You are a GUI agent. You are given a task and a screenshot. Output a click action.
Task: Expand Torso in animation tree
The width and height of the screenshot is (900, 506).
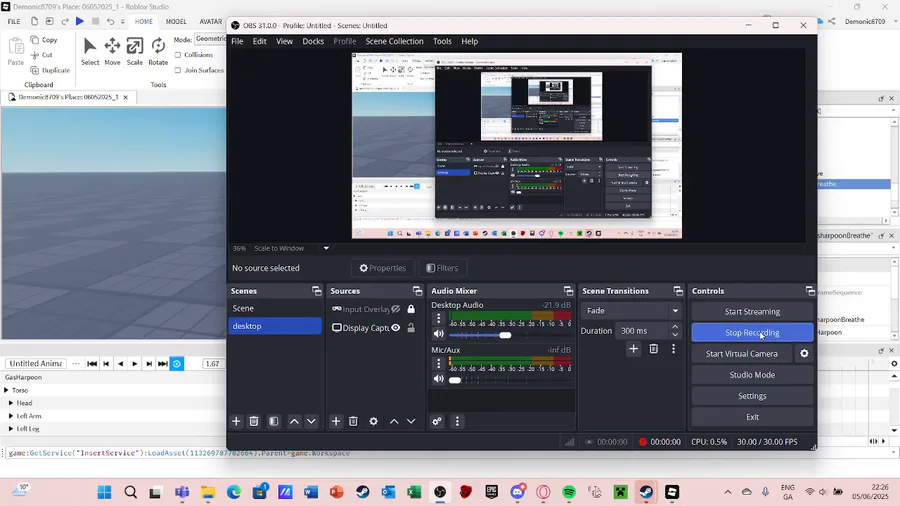pos(6,390)
